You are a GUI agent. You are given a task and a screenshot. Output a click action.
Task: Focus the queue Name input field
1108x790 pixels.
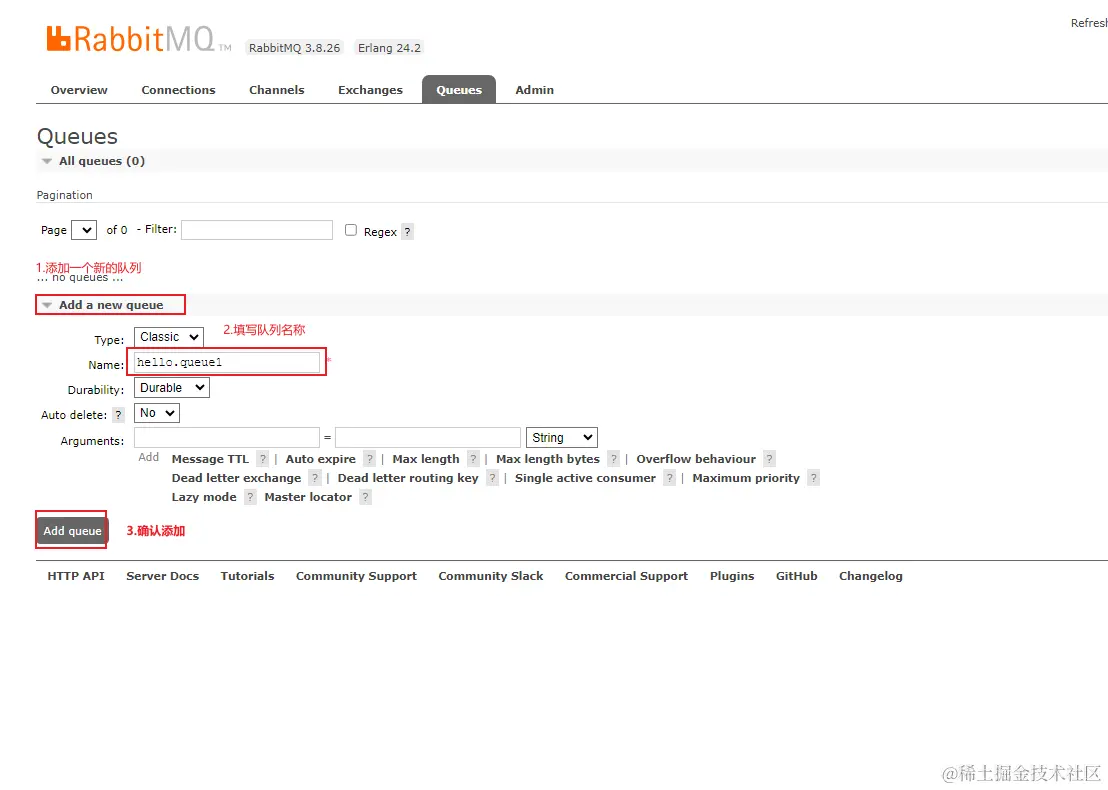[x=227, y=362]
